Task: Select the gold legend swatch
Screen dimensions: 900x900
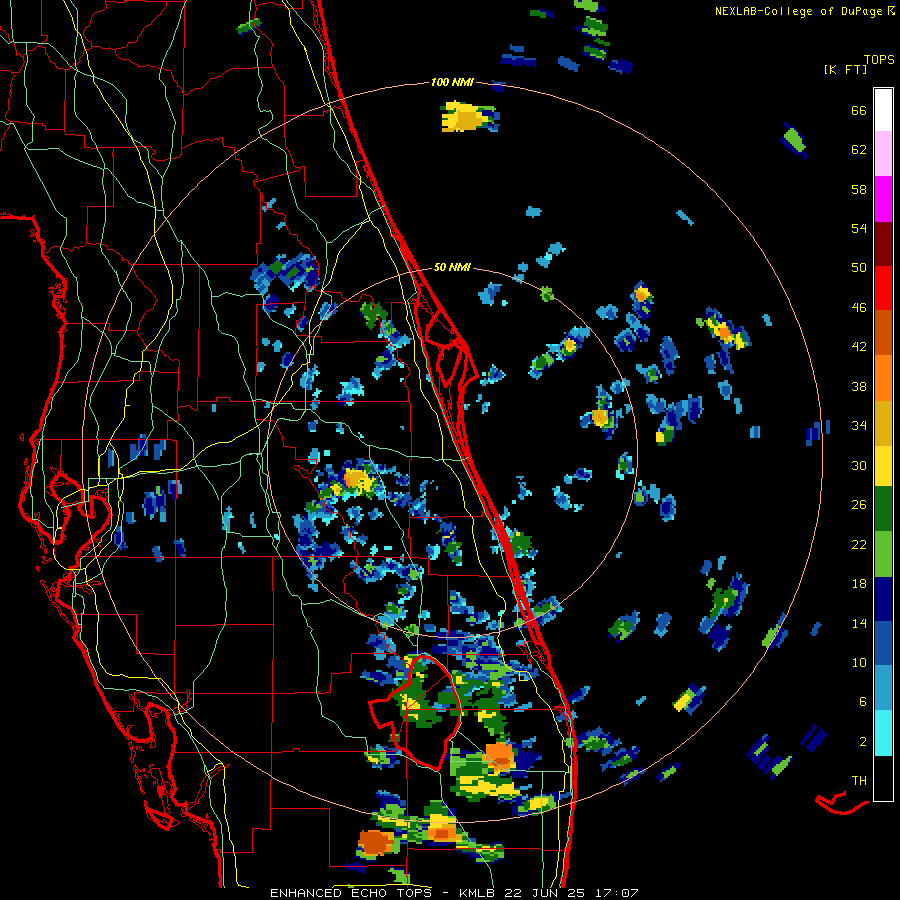Action: [883, 422]
